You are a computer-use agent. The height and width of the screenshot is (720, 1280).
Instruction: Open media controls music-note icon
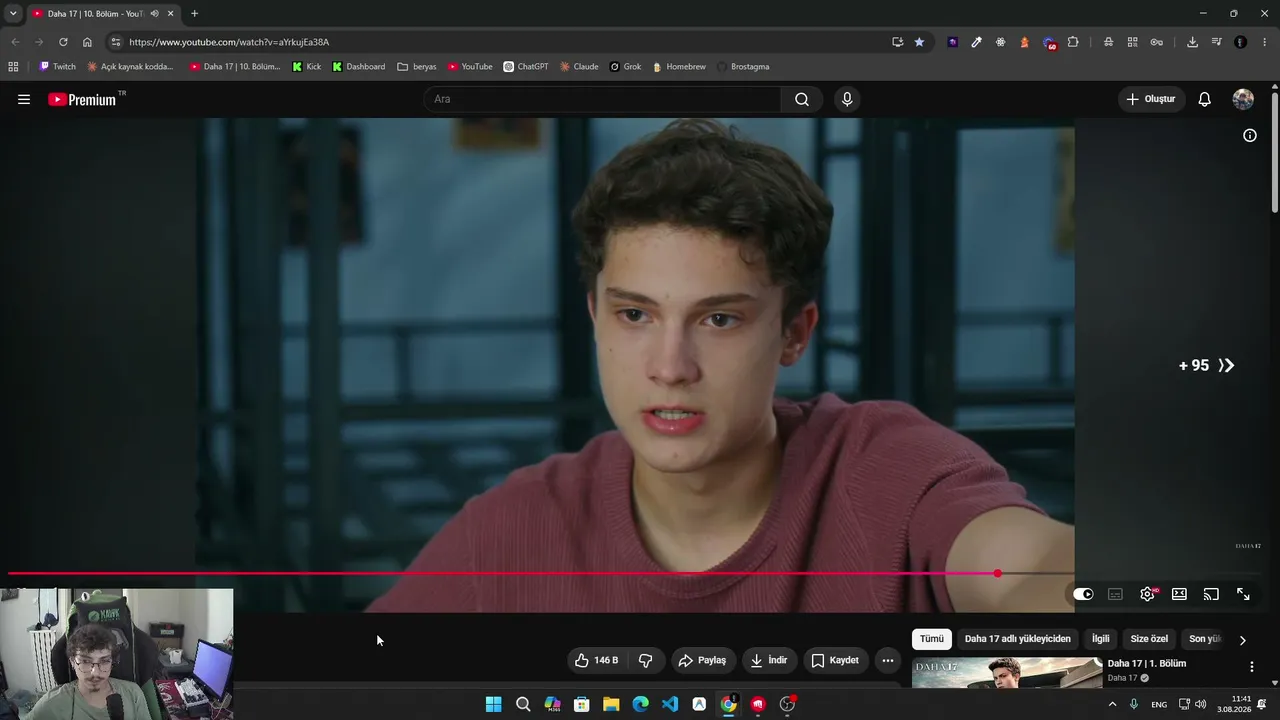(1216, 42)
